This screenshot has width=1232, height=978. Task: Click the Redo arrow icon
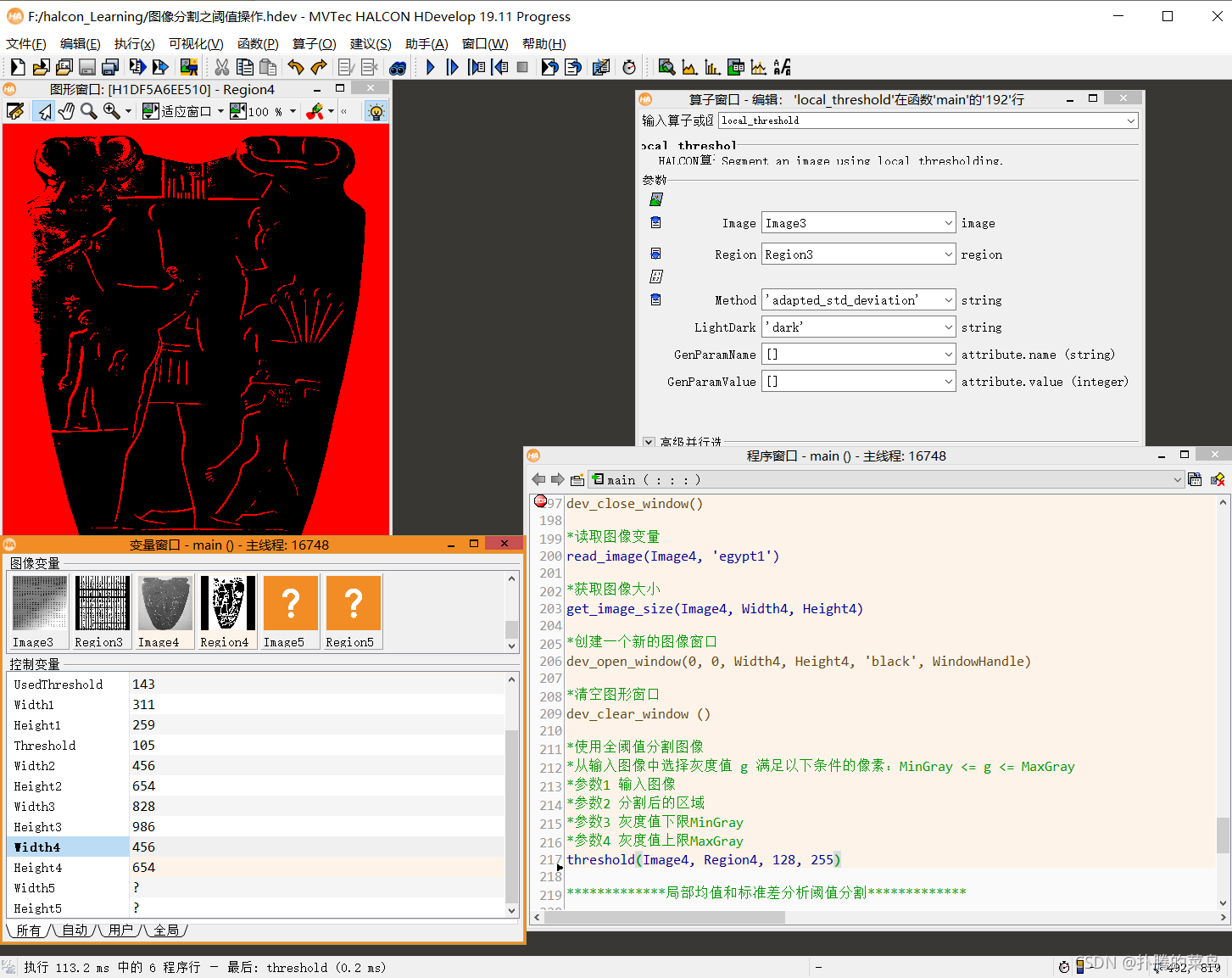[319, 67]
